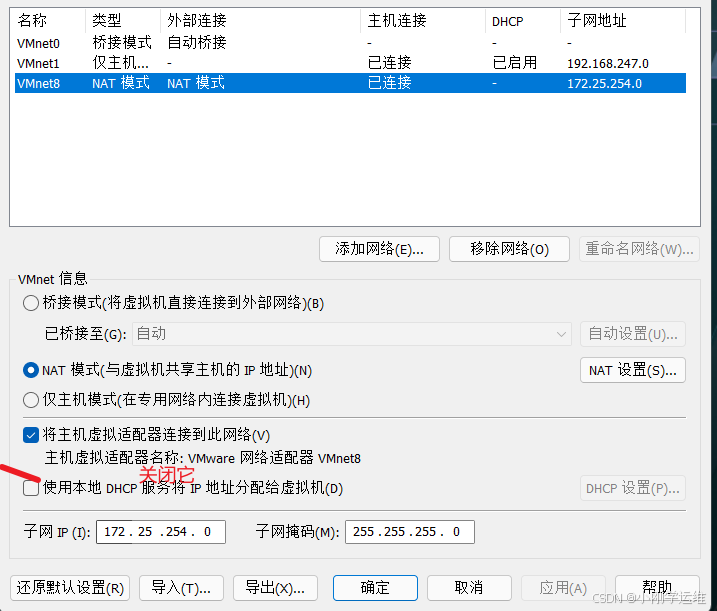Open the 已桥接至 dropdown set to 自动
Viewport: 717px width, 611px height.
352,334
